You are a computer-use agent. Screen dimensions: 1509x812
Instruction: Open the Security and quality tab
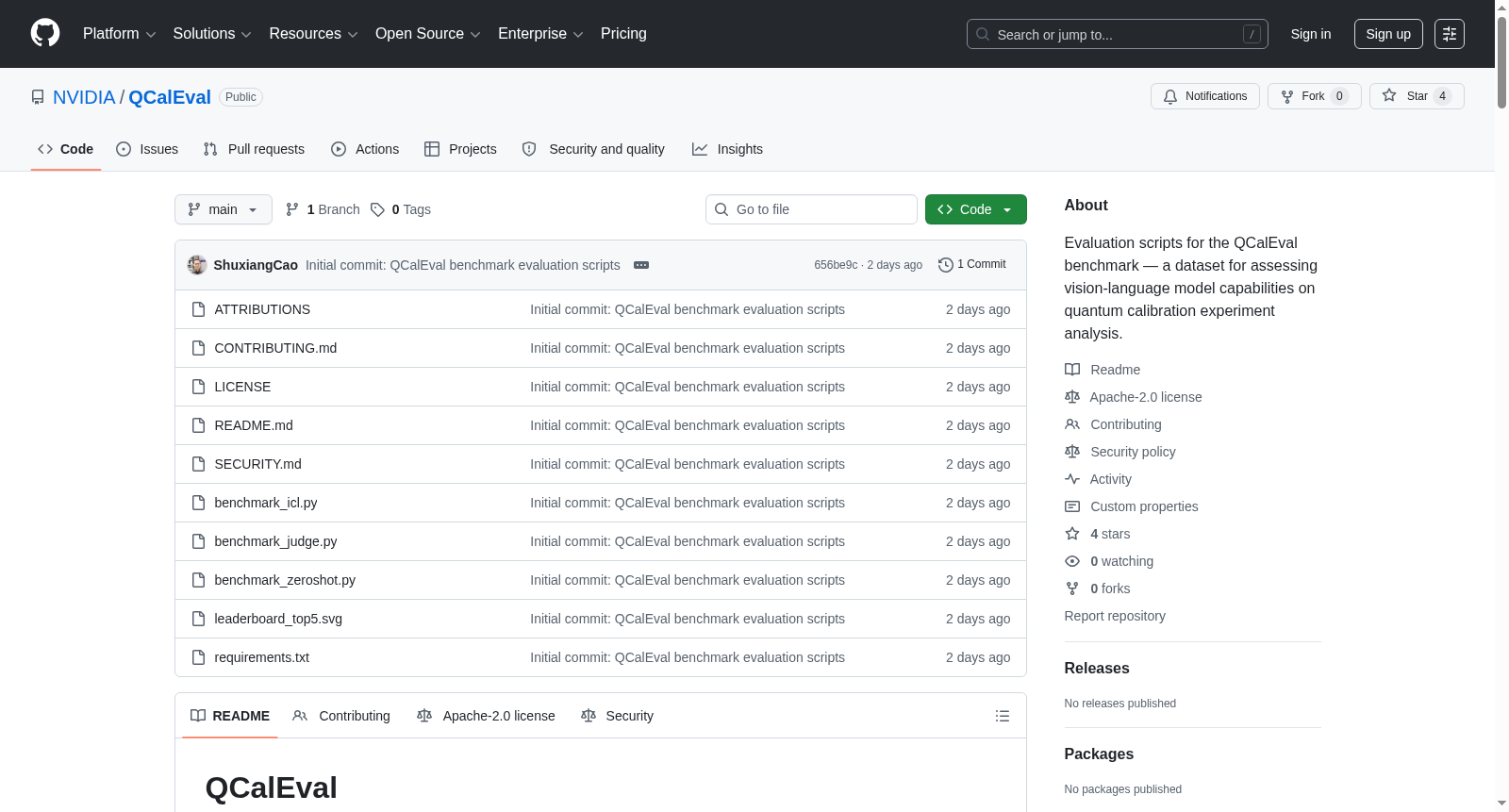593,149
